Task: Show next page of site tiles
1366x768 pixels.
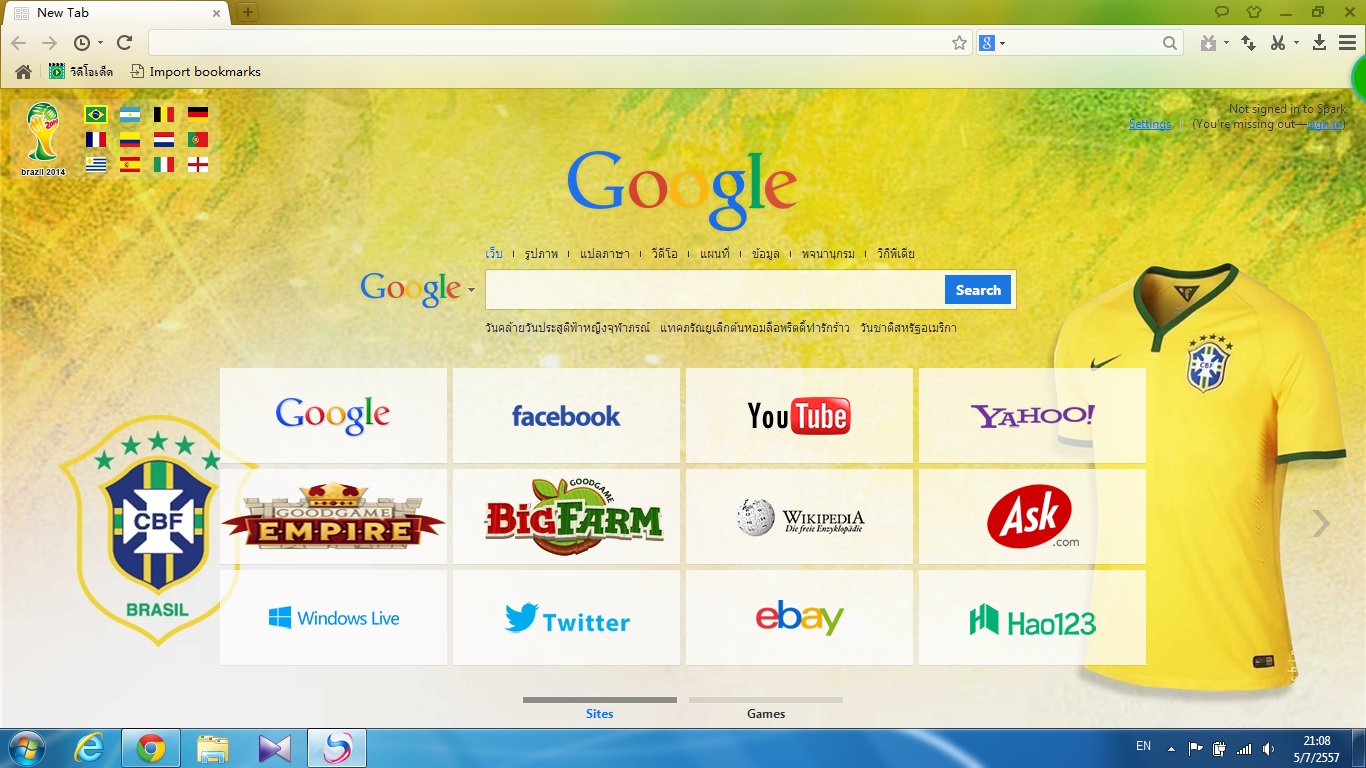Action: (1321, 523)
